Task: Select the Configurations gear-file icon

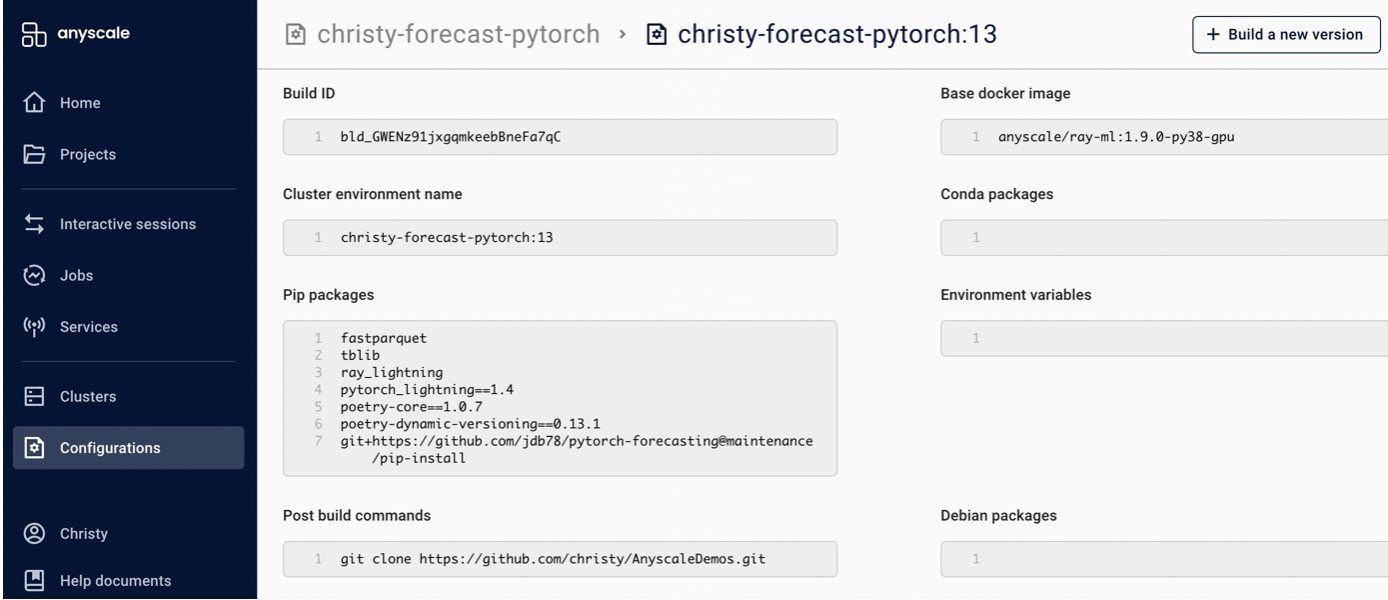Action: 34,448
